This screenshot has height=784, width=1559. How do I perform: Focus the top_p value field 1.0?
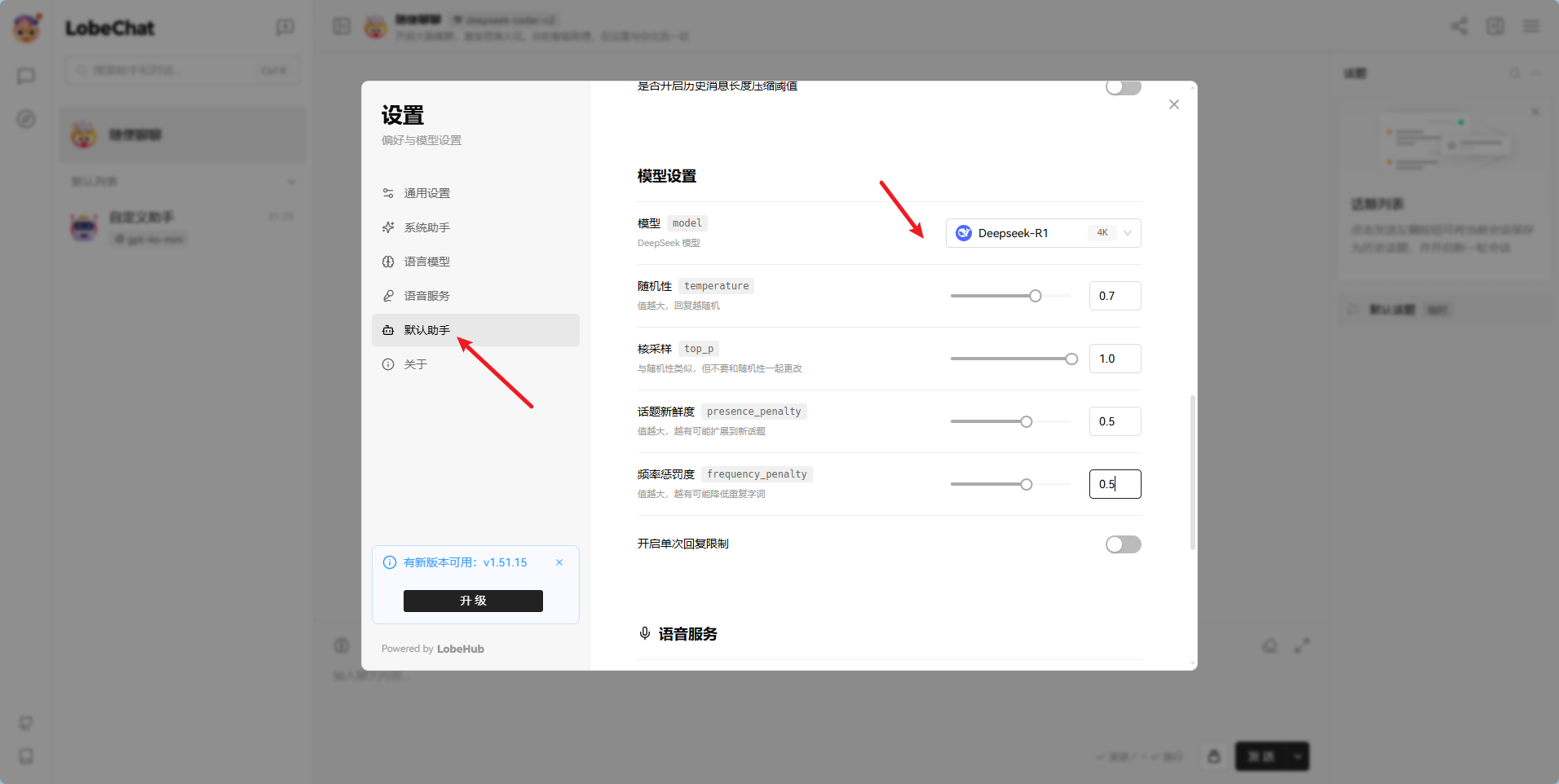click(1115, 359)
